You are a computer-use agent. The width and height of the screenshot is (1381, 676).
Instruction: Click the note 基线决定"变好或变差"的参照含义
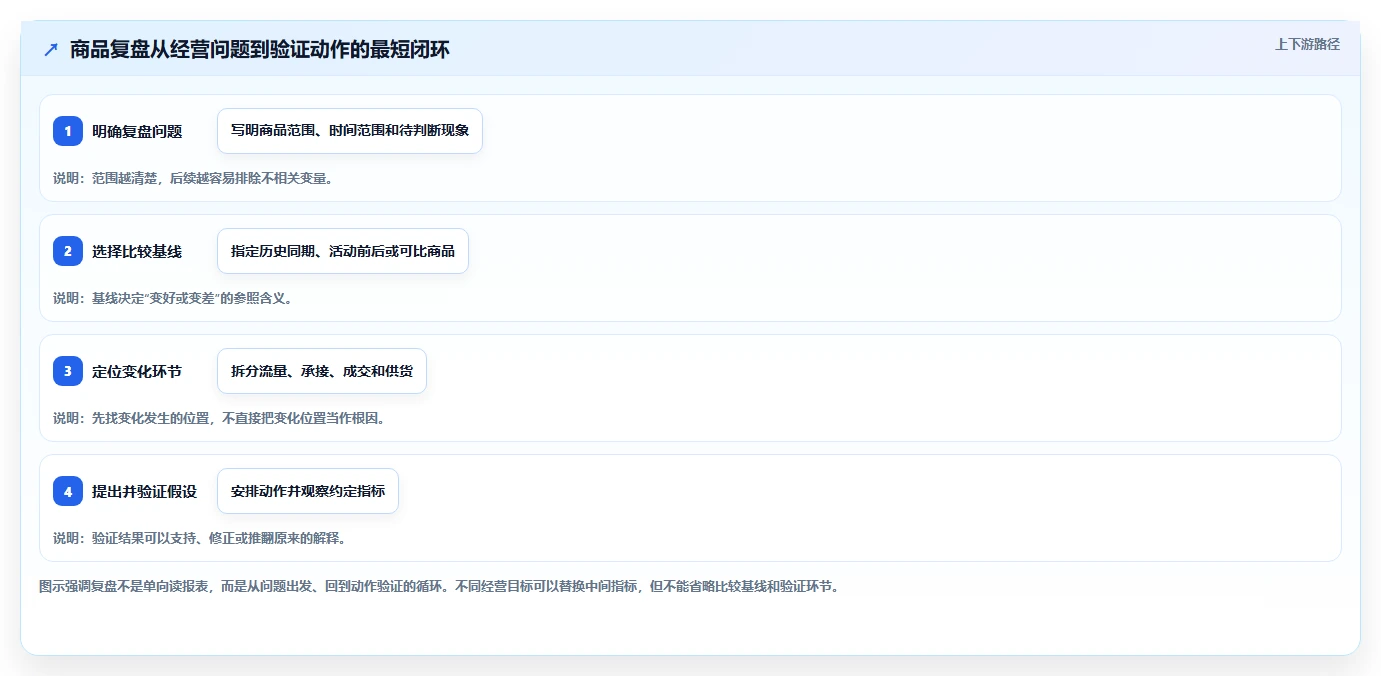click(x=173, y=298)
